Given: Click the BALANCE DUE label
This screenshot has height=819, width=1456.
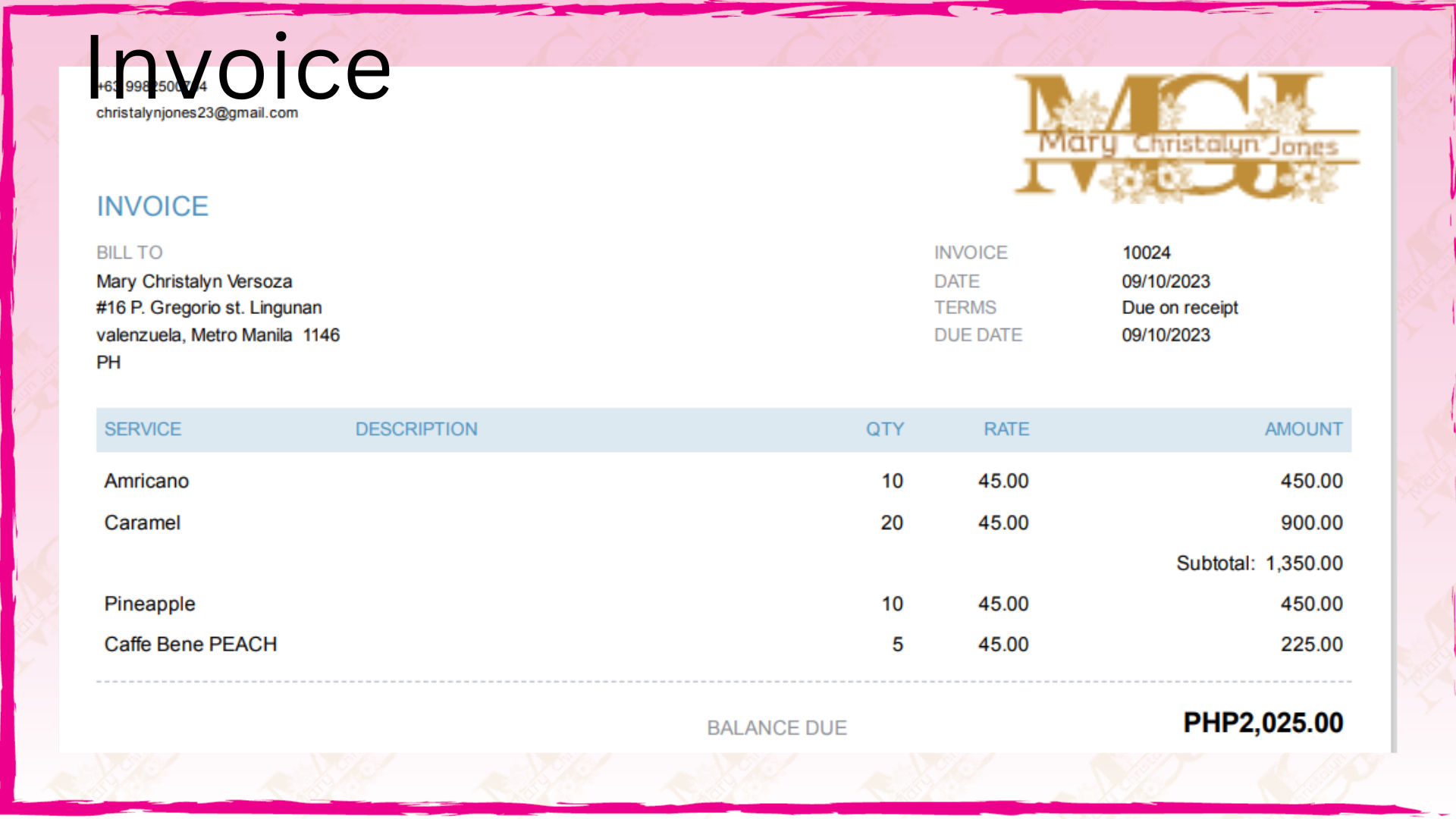Looking at the screenshot, I should (777, 728).
